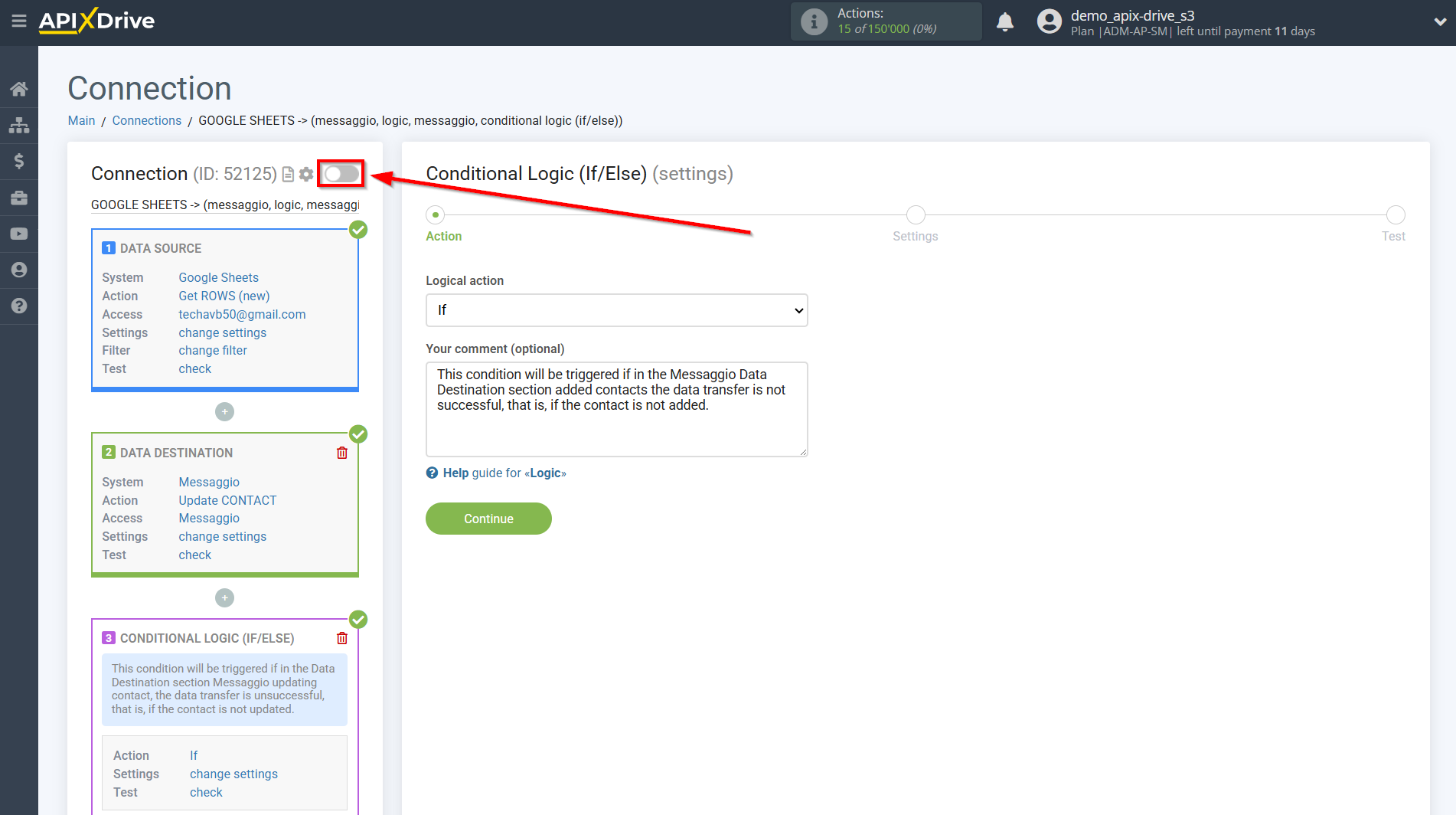Viewport: 1456px width, 815px height.
Task: Delete the Conditional Logic block
Action: pos(342,638)
